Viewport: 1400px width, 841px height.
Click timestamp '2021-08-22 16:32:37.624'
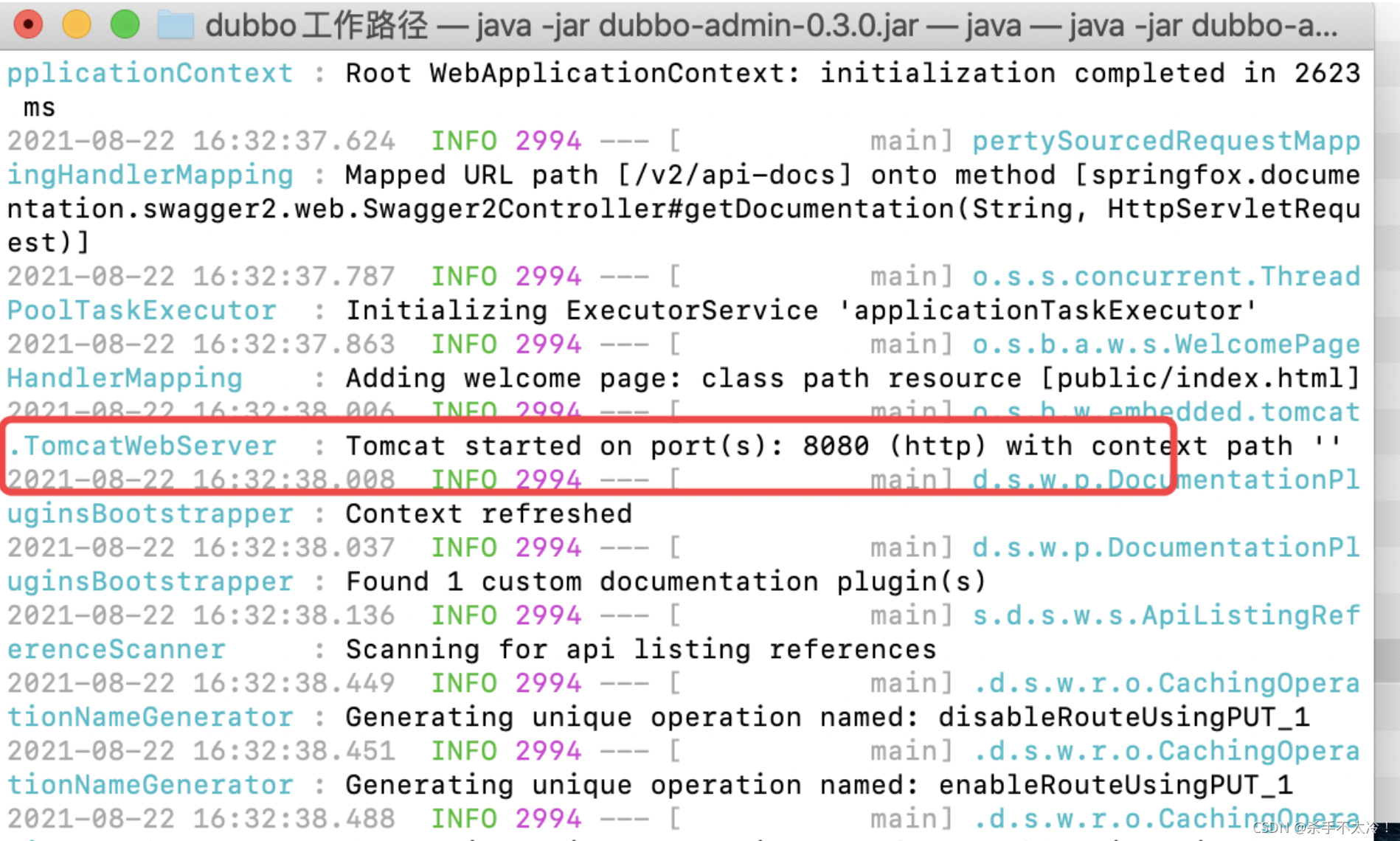(x=201, y=140)
